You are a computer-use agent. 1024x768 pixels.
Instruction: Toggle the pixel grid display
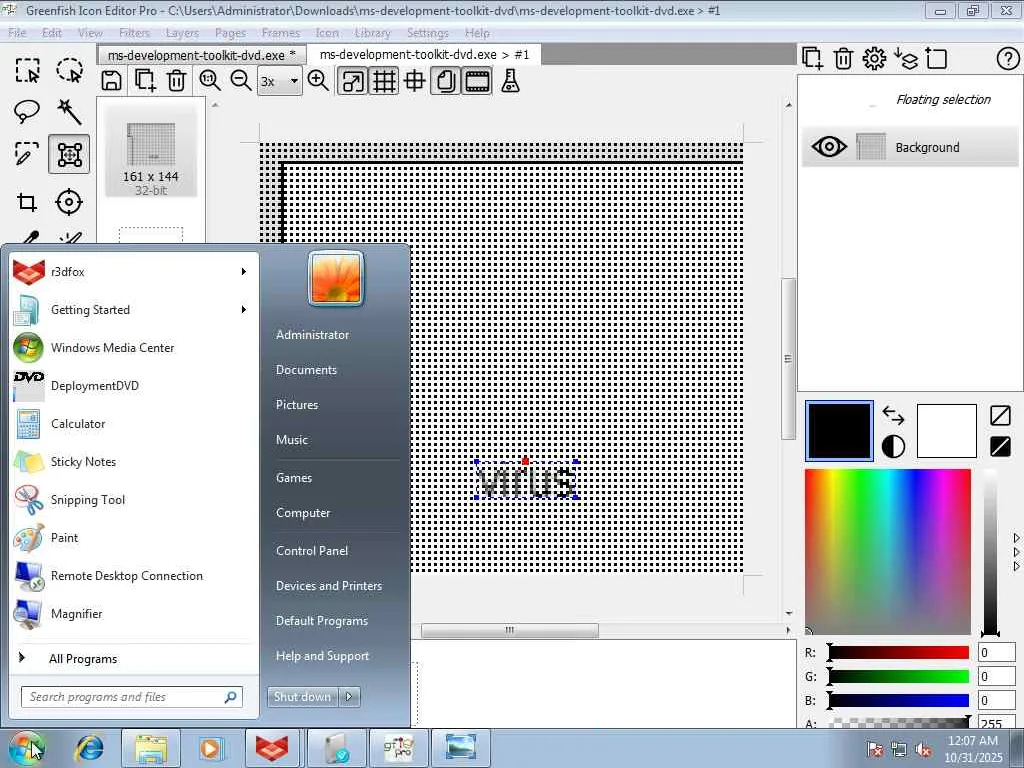[383, 81]
